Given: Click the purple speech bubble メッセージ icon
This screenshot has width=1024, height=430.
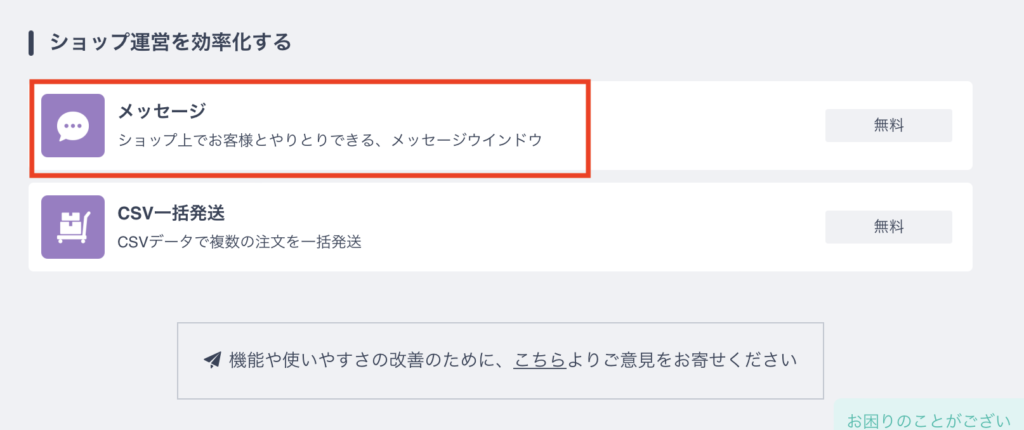Looking at the screenshot, I should tap(72, 125).
